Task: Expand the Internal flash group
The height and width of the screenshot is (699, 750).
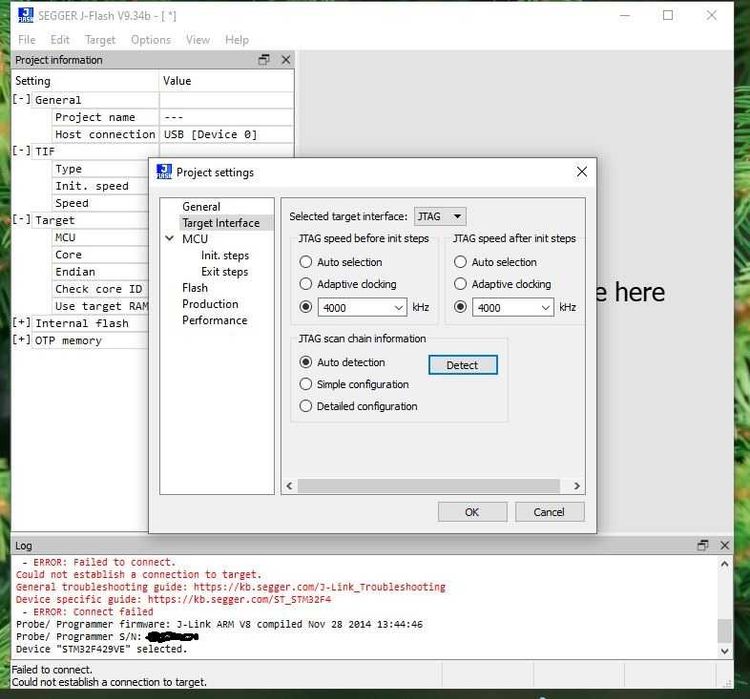Action: click(x=21, y=323)
